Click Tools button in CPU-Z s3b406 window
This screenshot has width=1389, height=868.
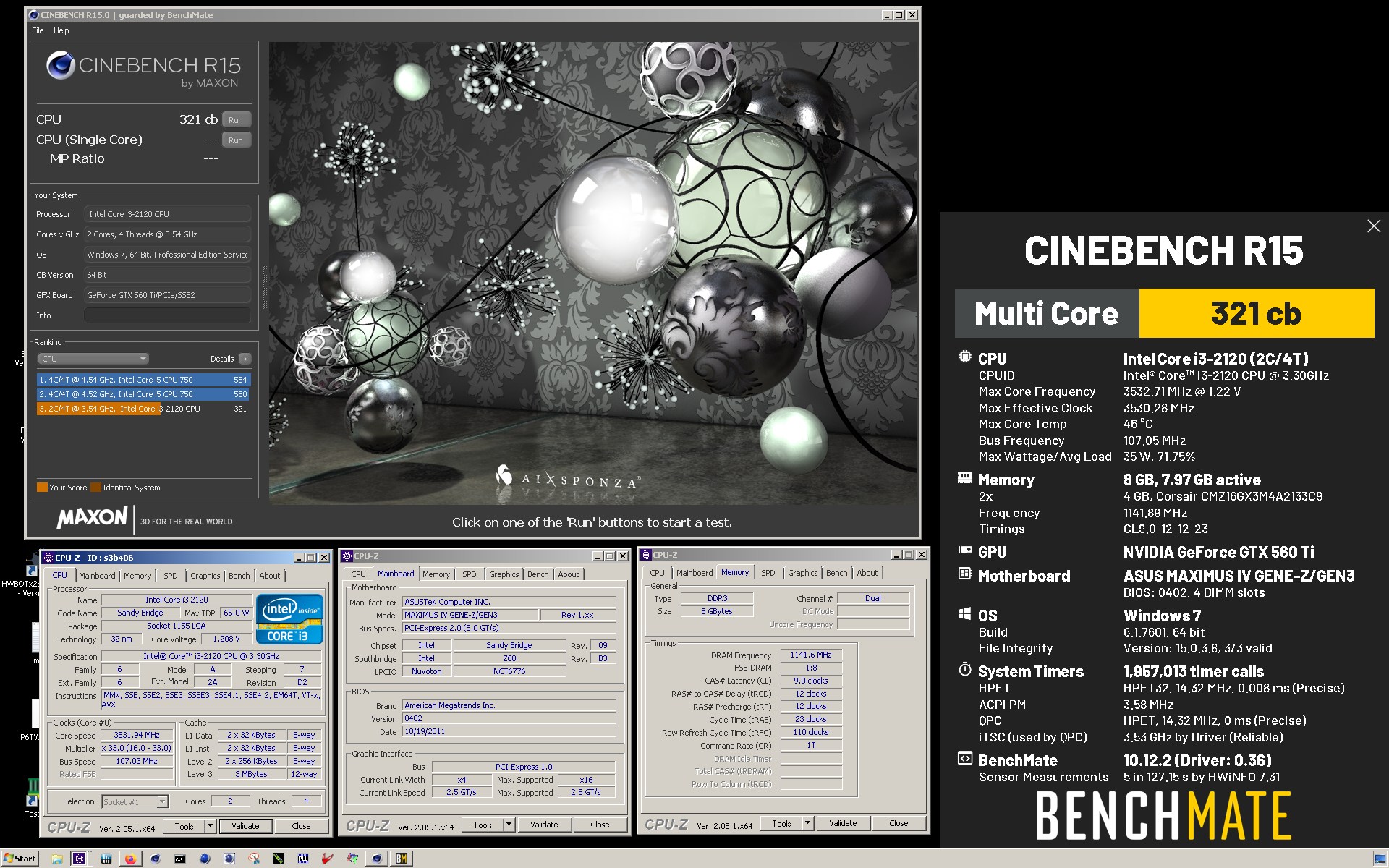(x=184, y=826)
